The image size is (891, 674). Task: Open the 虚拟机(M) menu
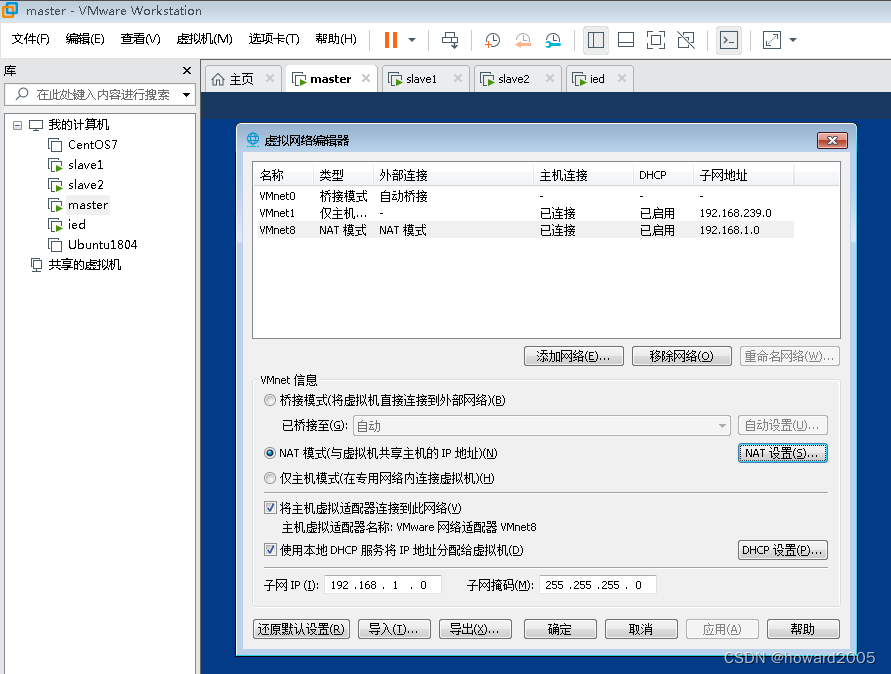click(x=205, y=39)
